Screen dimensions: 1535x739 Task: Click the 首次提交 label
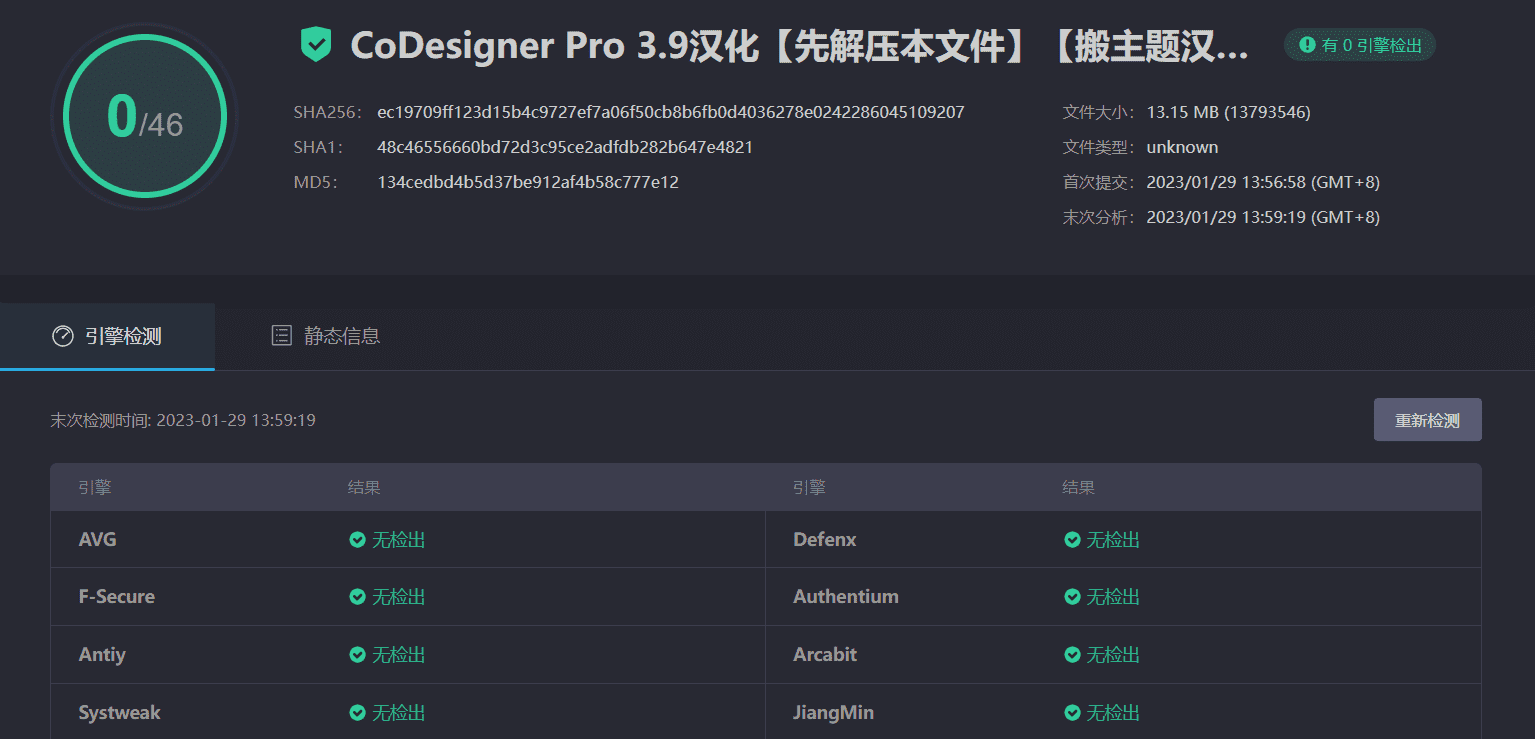pos(1098,182)
